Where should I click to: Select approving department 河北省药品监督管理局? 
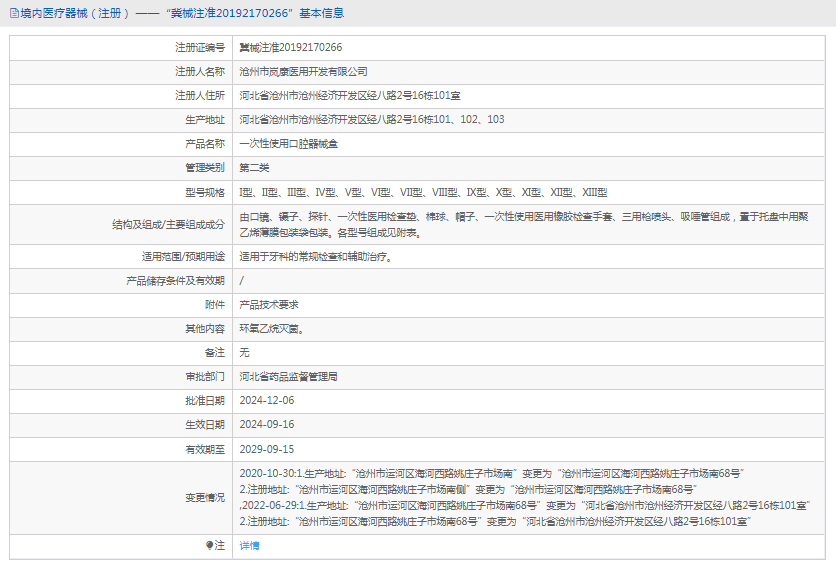tap(288, 377)
